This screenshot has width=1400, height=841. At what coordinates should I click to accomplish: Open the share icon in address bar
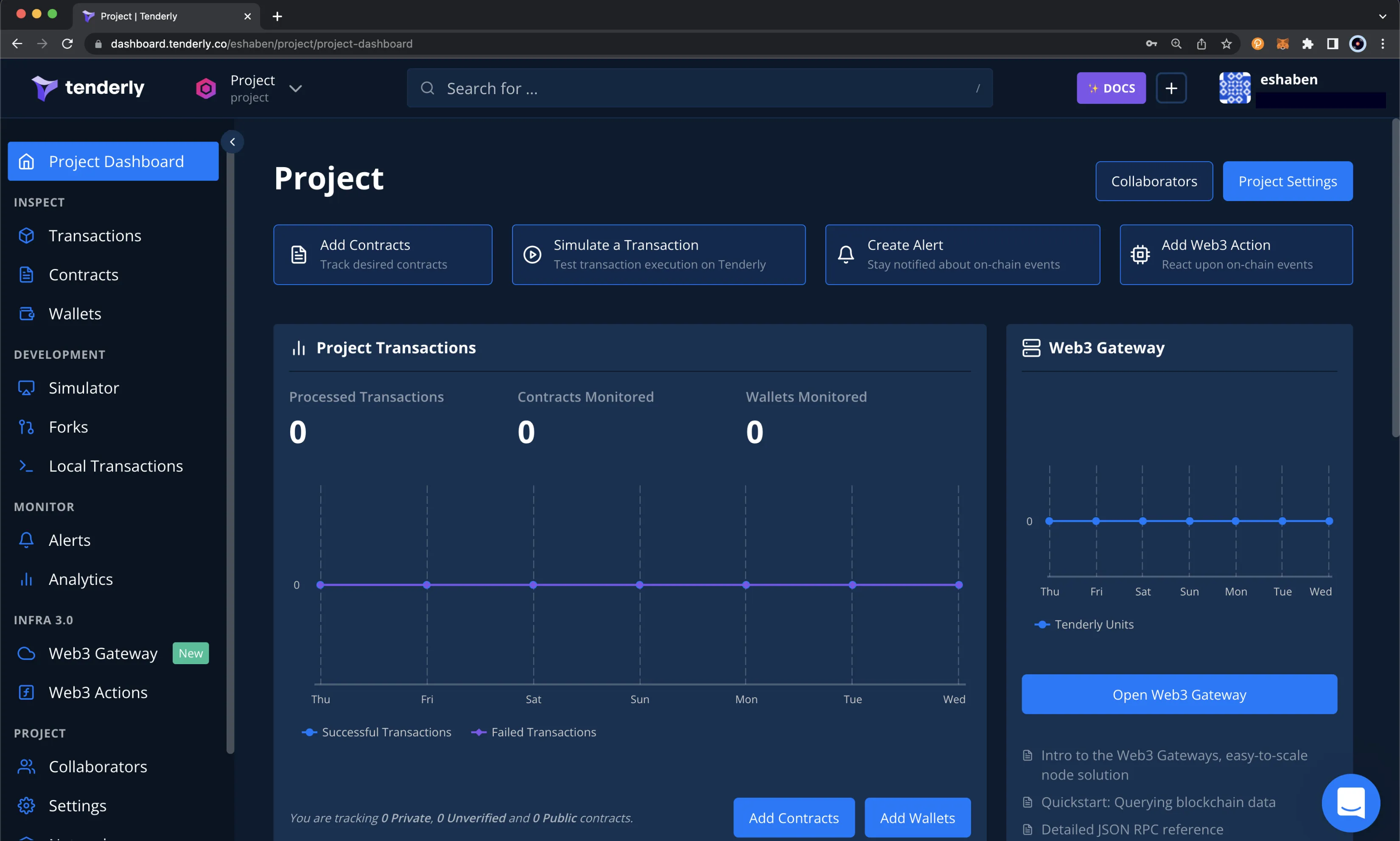pos(1201,44)
